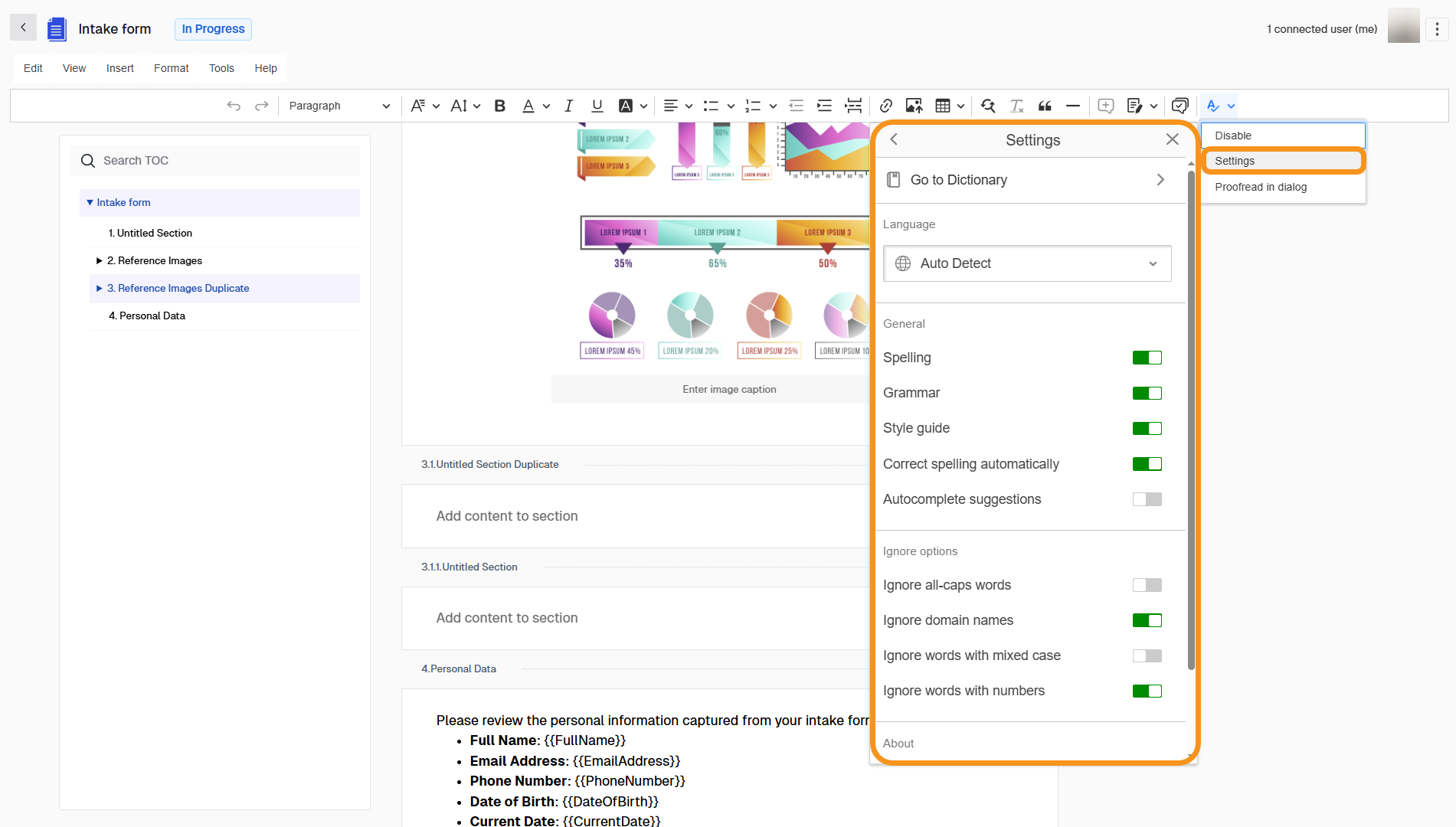Open the find and replace tool

point(987,106)
